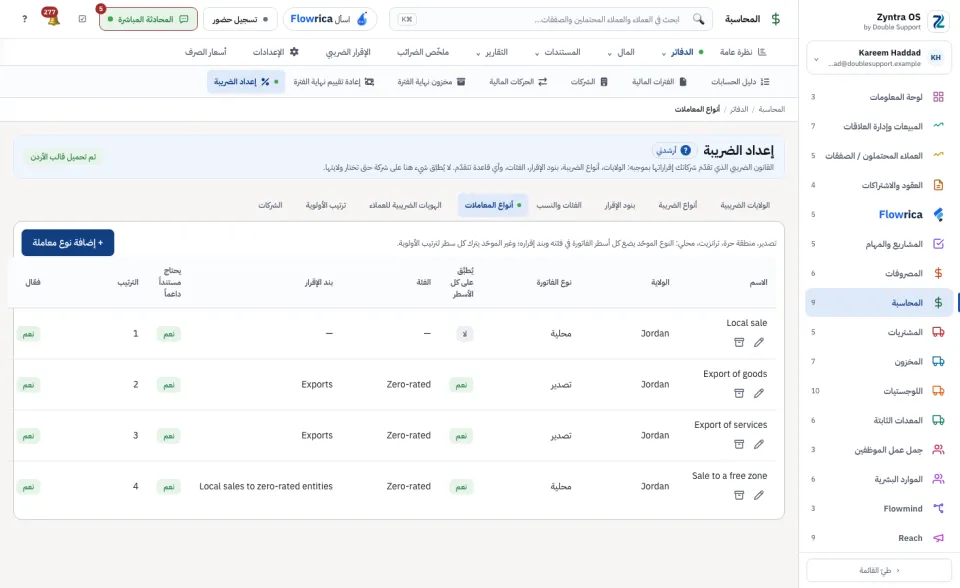Open الإعدادات settings in top menu
This screenshot has height=588, width=960.
(x=276, y=52)
